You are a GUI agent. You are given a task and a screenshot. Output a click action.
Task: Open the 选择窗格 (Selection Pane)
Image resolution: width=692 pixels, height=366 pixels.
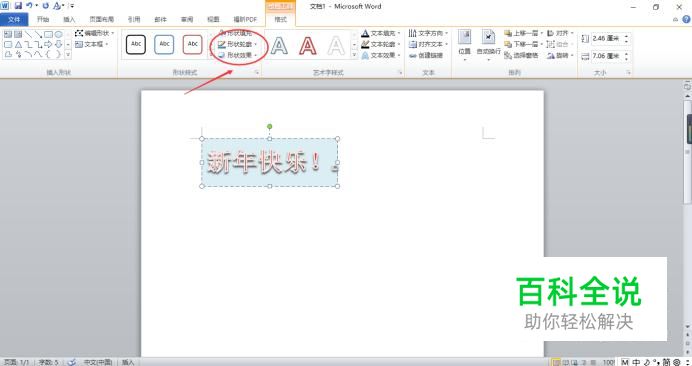click(521, 55)
